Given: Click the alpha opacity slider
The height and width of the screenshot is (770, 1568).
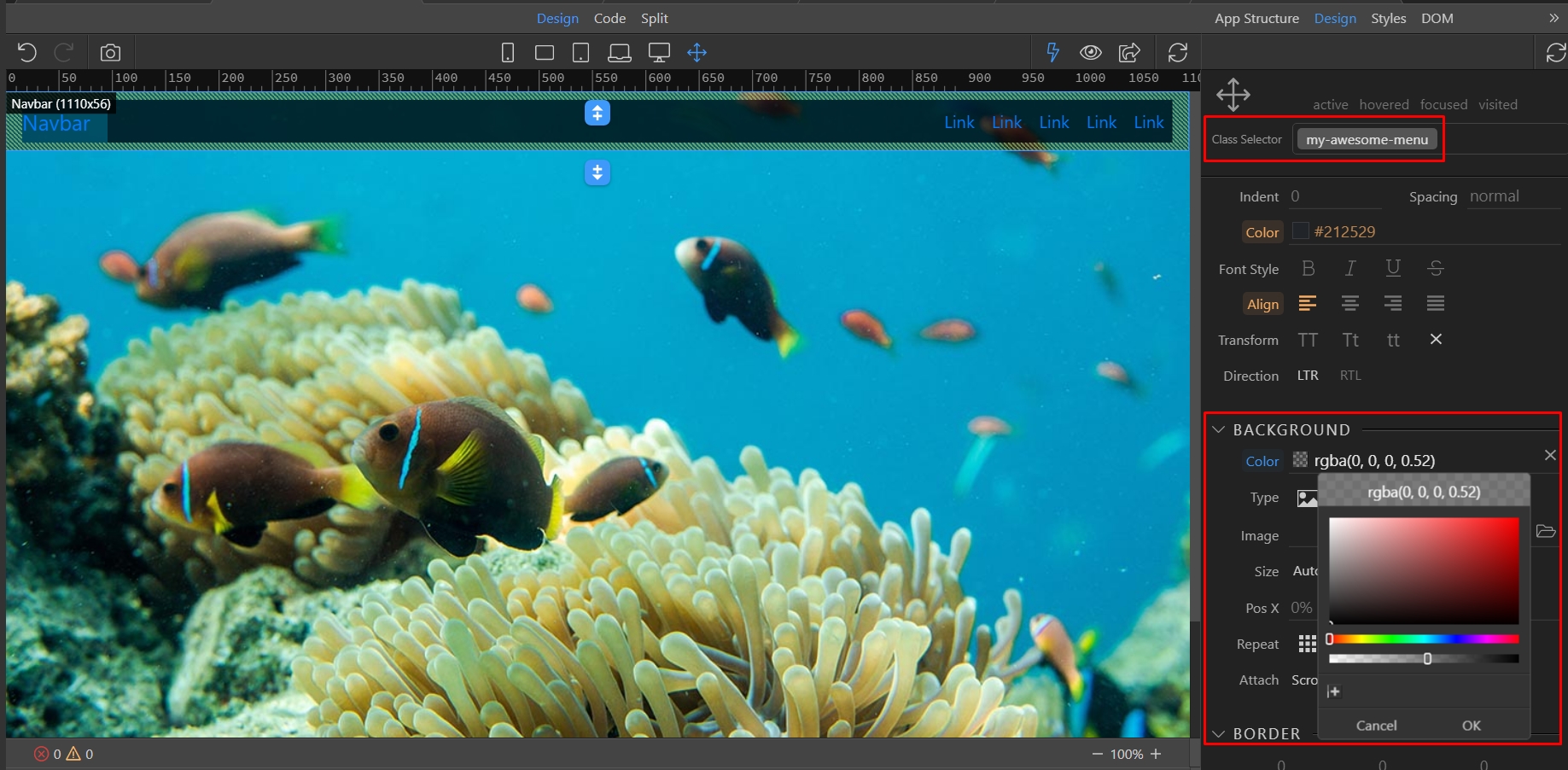Looking at the screenshot, I should point(1424,659).
